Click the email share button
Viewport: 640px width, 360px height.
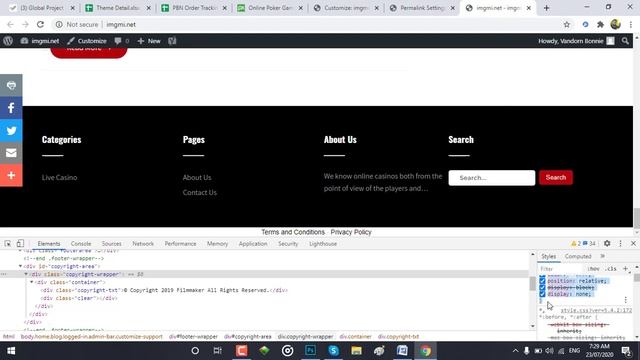(11, 153)
